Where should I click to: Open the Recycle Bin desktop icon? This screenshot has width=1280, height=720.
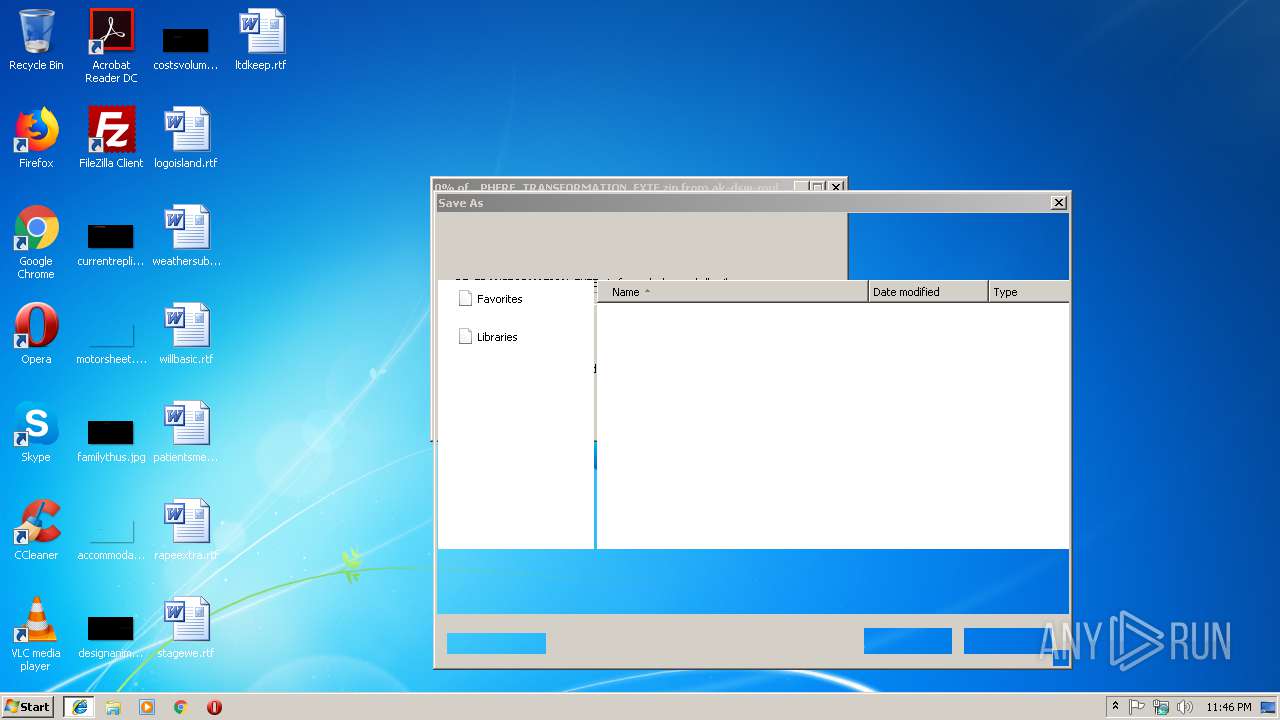click(x=36, y=40)
